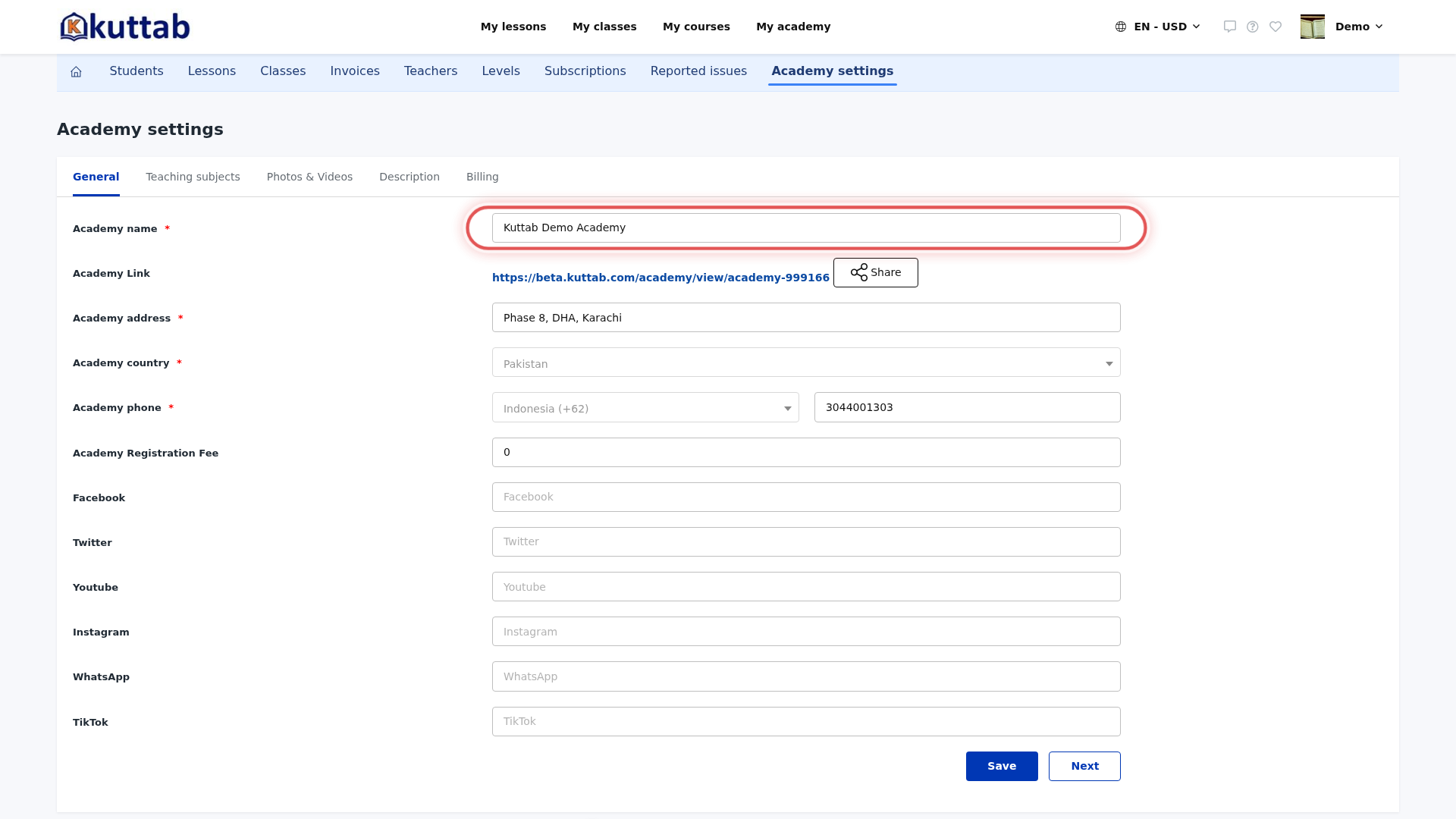Viewport: 1456px width, 819px height.
Task: Click the 'Academy name' label
Action: 115,229
